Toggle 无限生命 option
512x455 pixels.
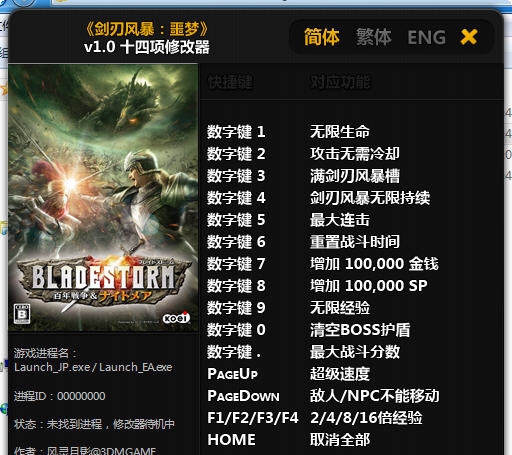coord(340,132)
